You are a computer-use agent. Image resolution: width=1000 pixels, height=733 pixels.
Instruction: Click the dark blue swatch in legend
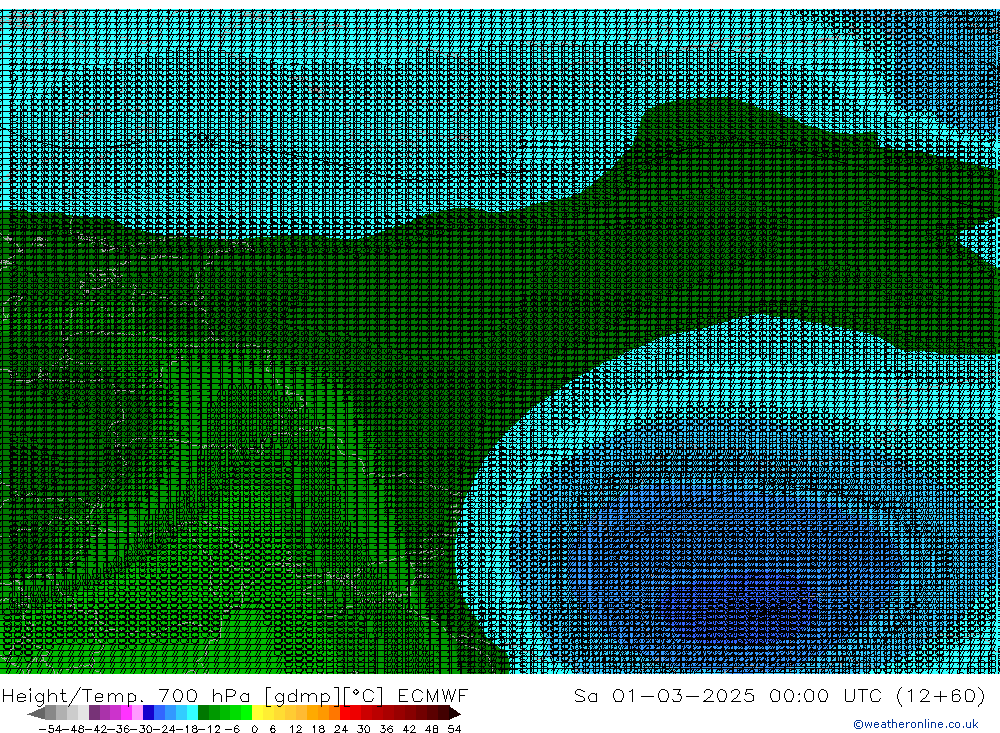click(x=149, y=713)
